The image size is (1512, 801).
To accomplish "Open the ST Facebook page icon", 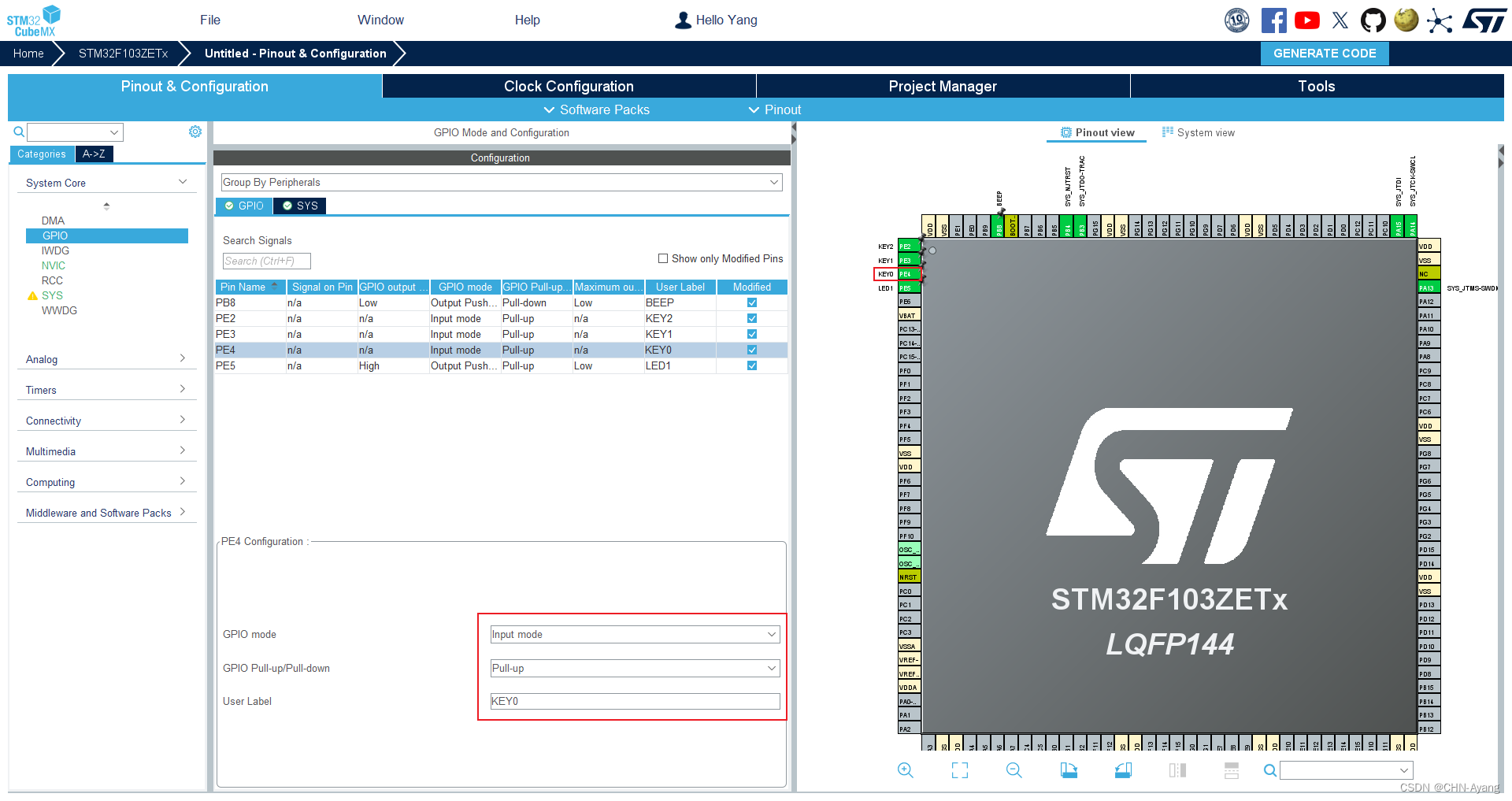I will (x=1273, y=20).
